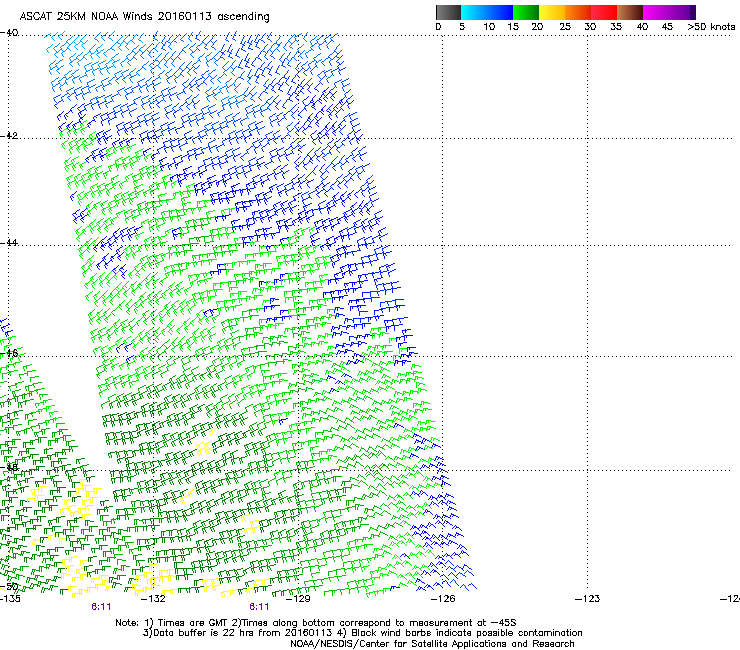Screen dimensions: 740x650
Task: Click the 'Times are GMT' note line
Action: pyautogui.click(x=316, y=623)
